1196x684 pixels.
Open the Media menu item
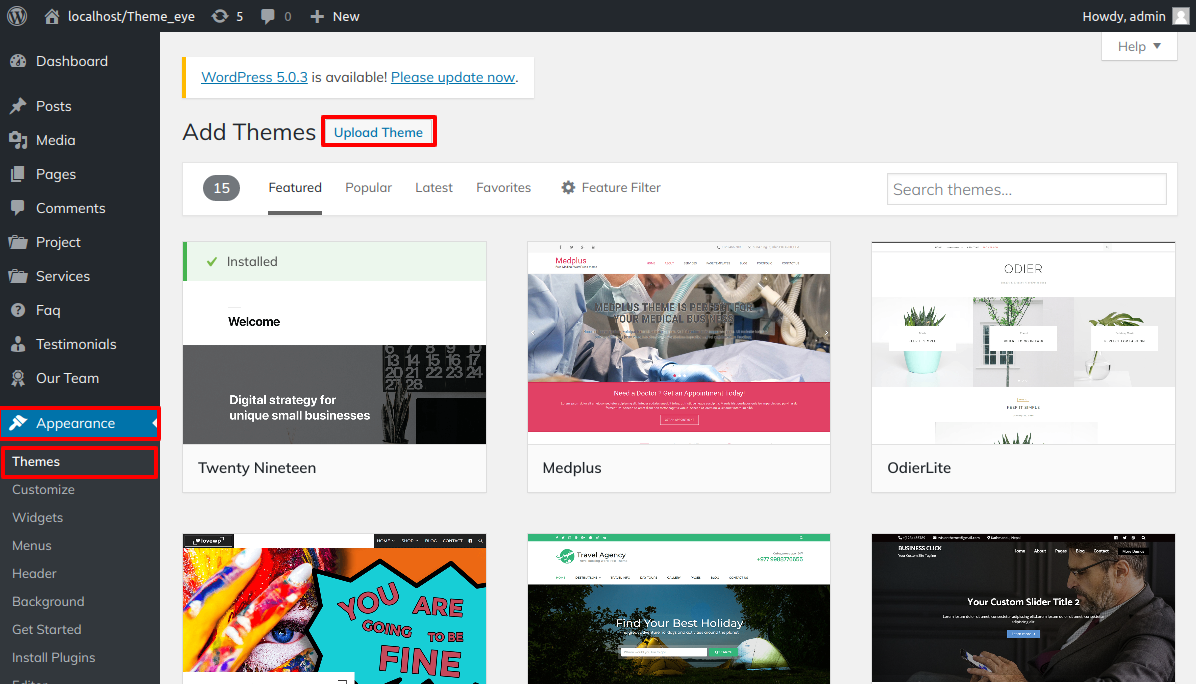(56, 140)
